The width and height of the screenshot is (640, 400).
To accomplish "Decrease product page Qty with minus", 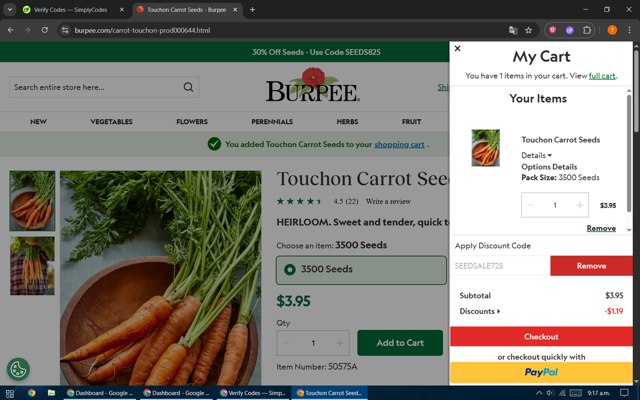I will [286, 343].
